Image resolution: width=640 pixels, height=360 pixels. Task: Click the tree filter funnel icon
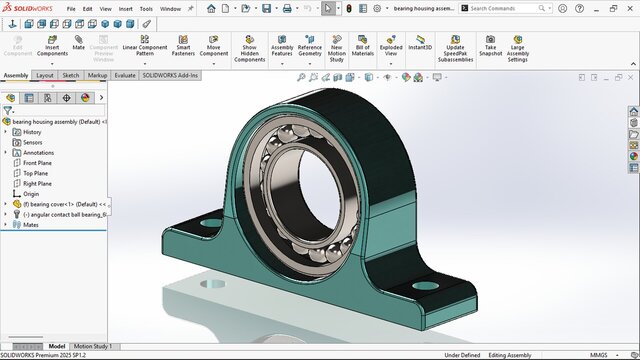coord(7,110)
